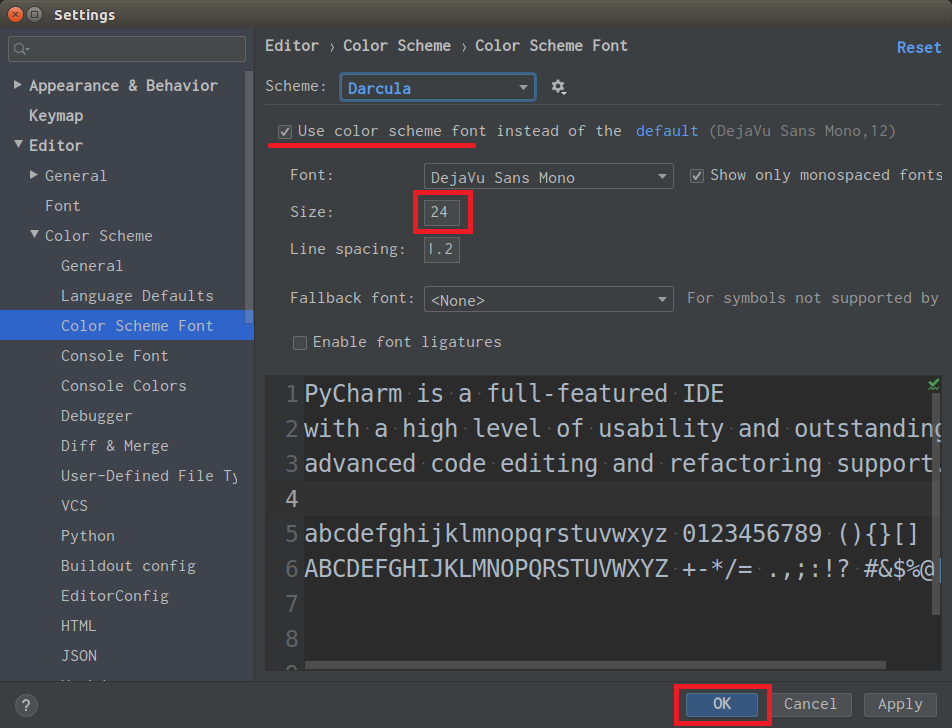Image resolution: width=952 pixels, height=728 pixels.
Task: Open Language Defaults settings page
Action: point(137,296)
